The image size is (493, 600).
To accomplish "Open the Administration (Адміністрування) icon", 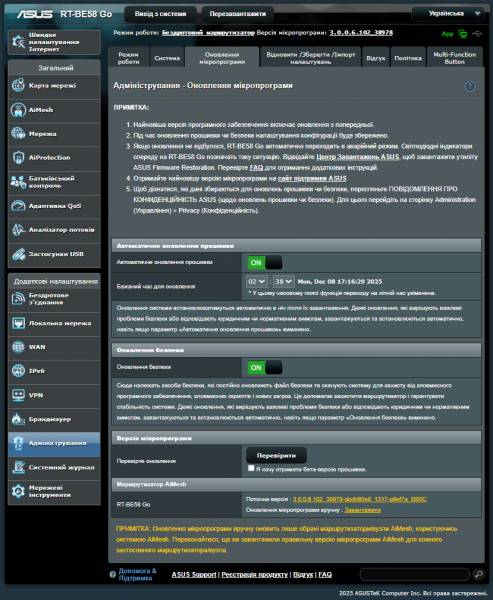I will 18,443.
